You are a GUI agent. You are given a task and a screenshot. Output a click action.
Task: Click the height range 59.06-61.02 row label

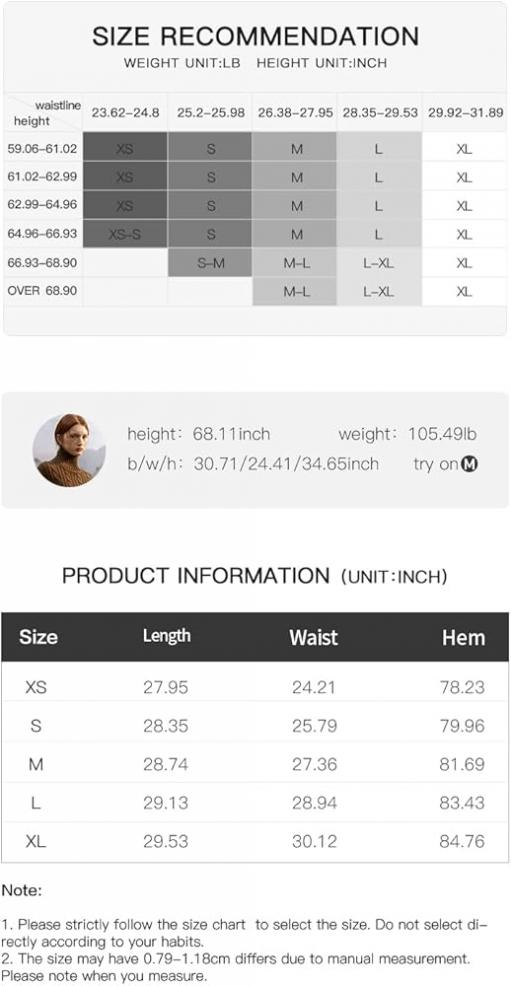tap(42, 149)
